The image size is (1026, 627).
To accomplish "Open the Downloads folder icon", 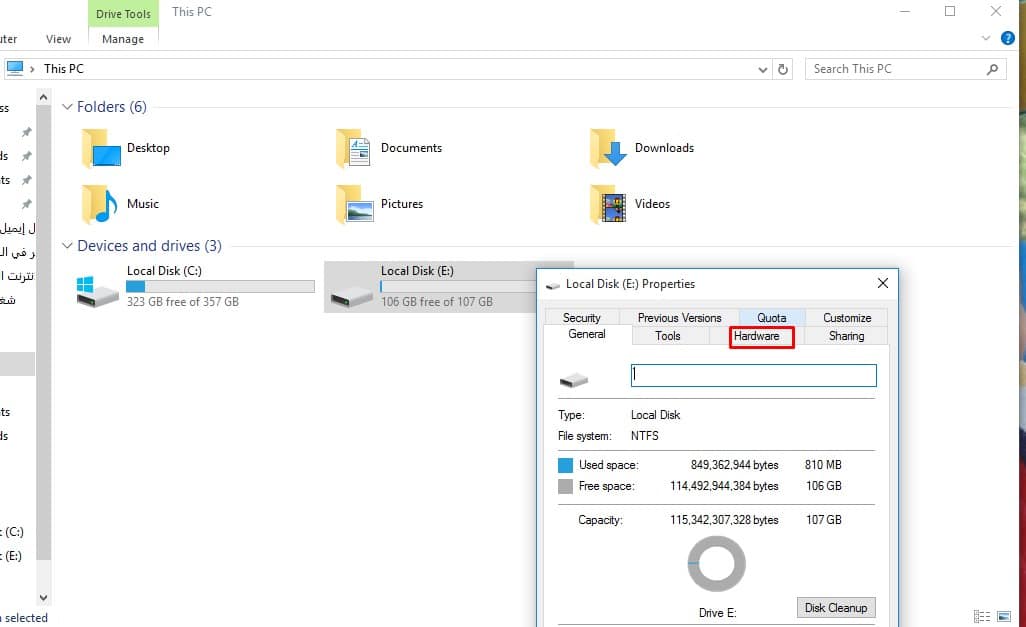I will 608,149.
